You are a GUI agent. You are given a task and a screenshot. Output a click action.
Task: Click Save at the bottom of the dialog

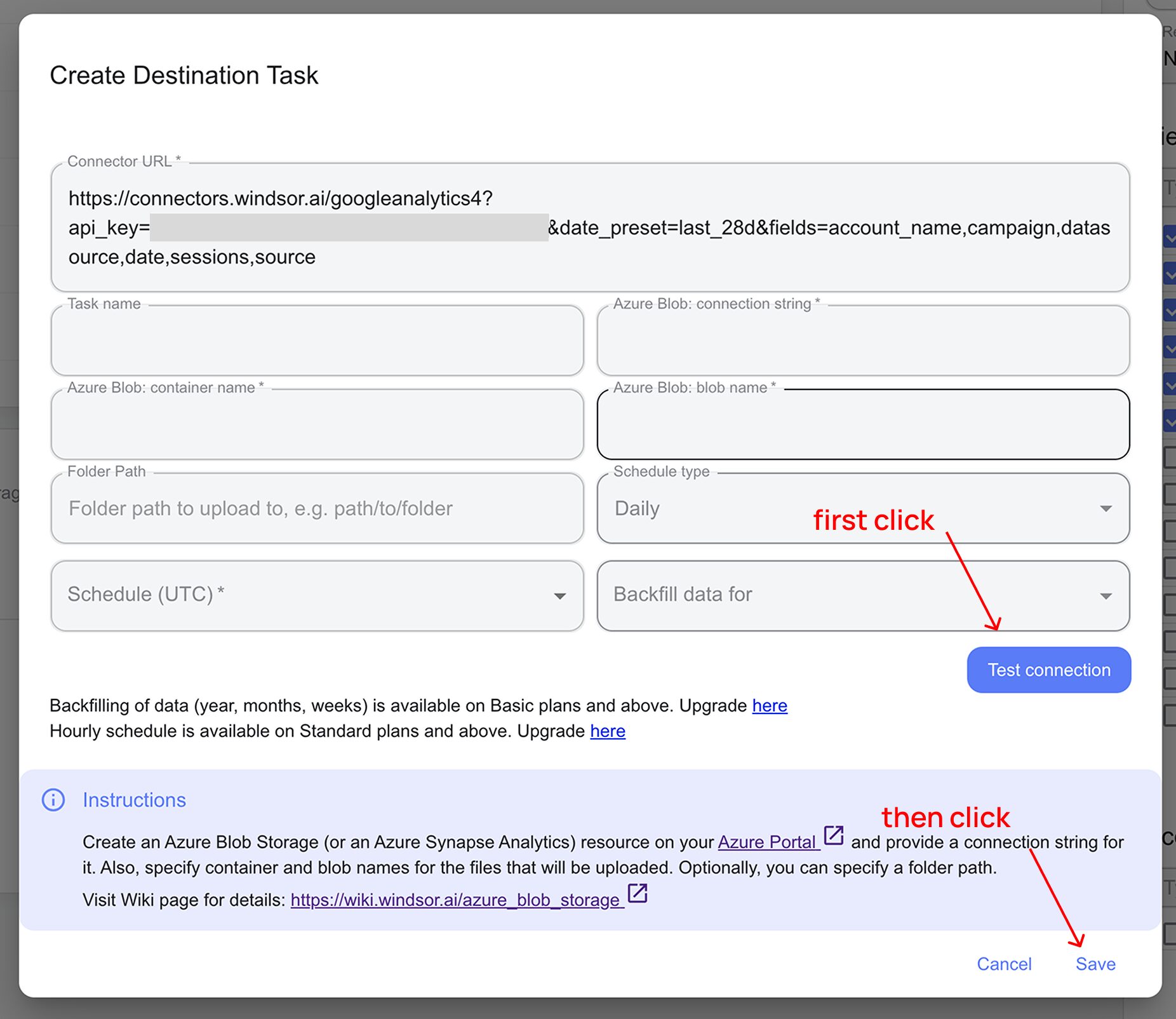(x=1095, y=964)
